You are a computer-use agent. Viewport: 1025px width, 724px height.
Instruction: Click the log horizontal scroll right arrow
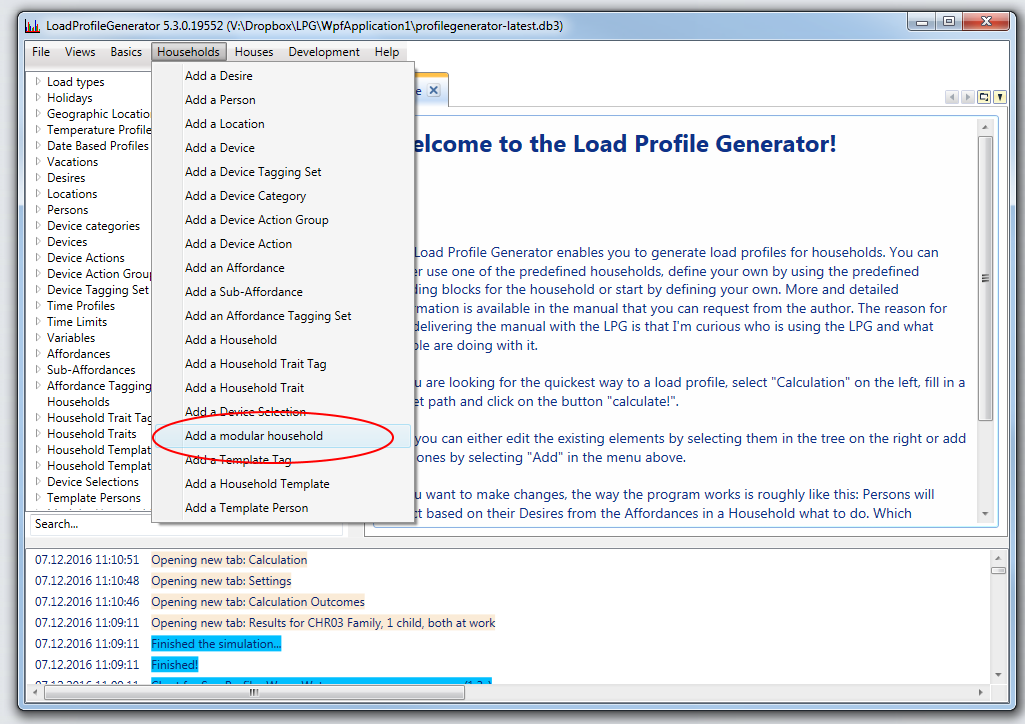[981, 693]
